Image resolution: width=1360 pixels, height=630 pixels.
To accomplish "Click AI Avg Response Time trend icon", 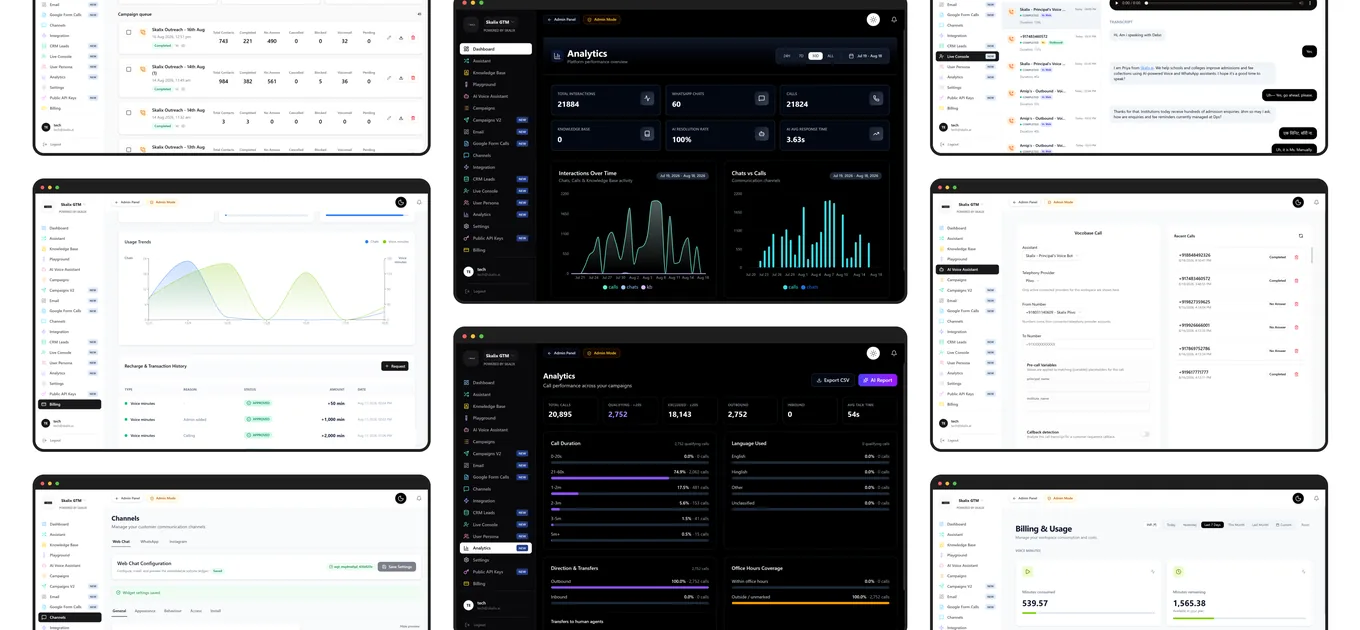I will point(876,134).
